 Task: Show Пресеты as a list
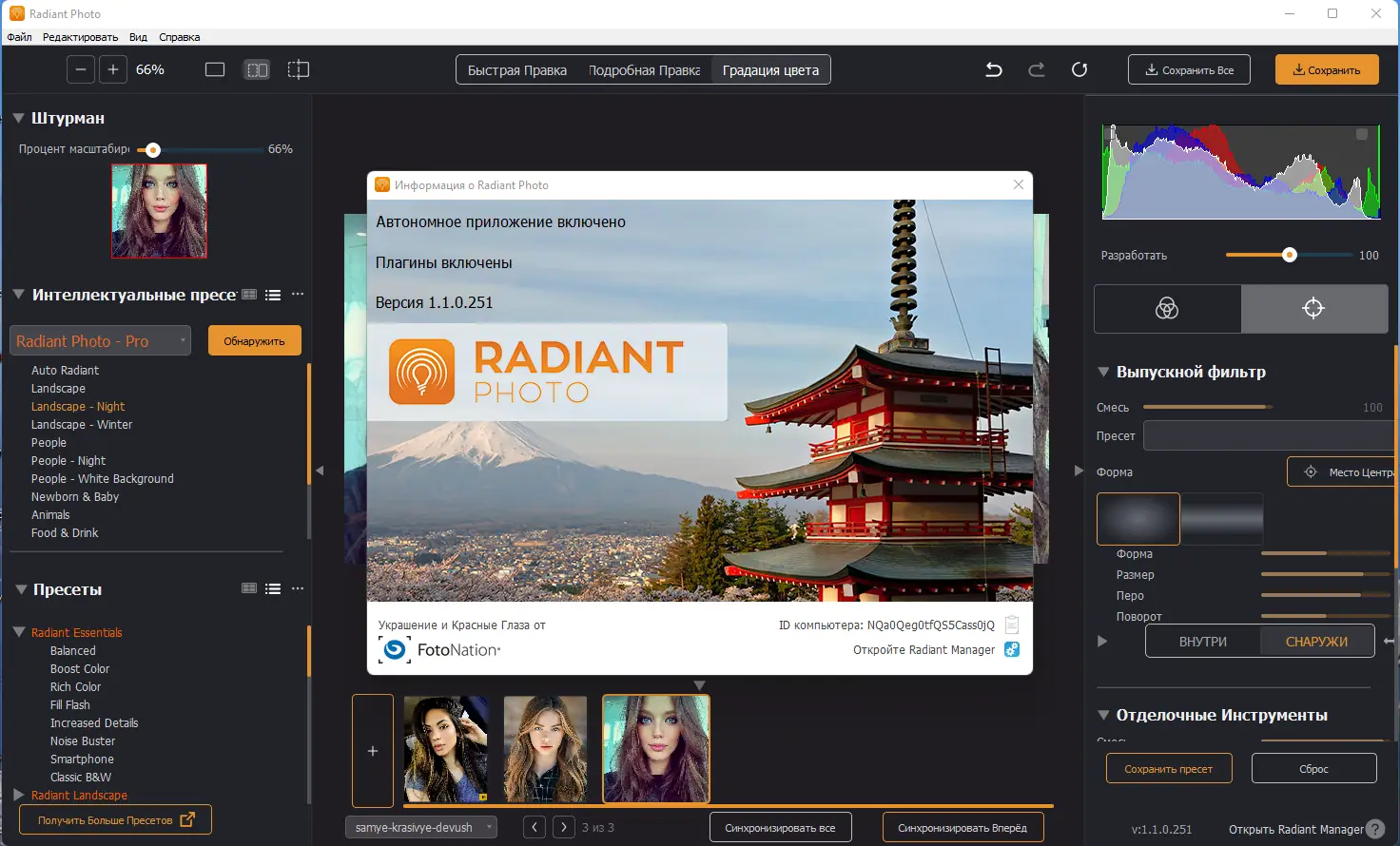pos(273,589)
